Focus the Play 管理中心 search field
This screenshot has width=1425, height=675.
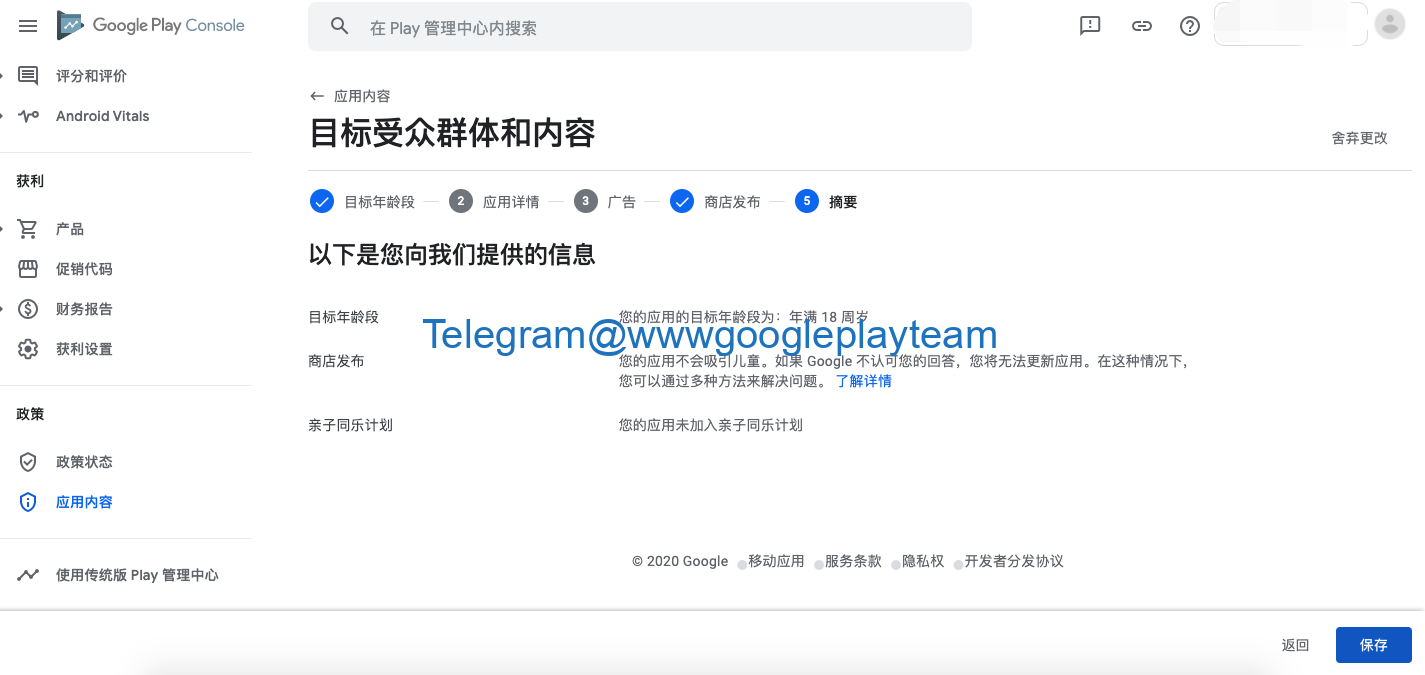pyautogui.click(x=640, y=27)
